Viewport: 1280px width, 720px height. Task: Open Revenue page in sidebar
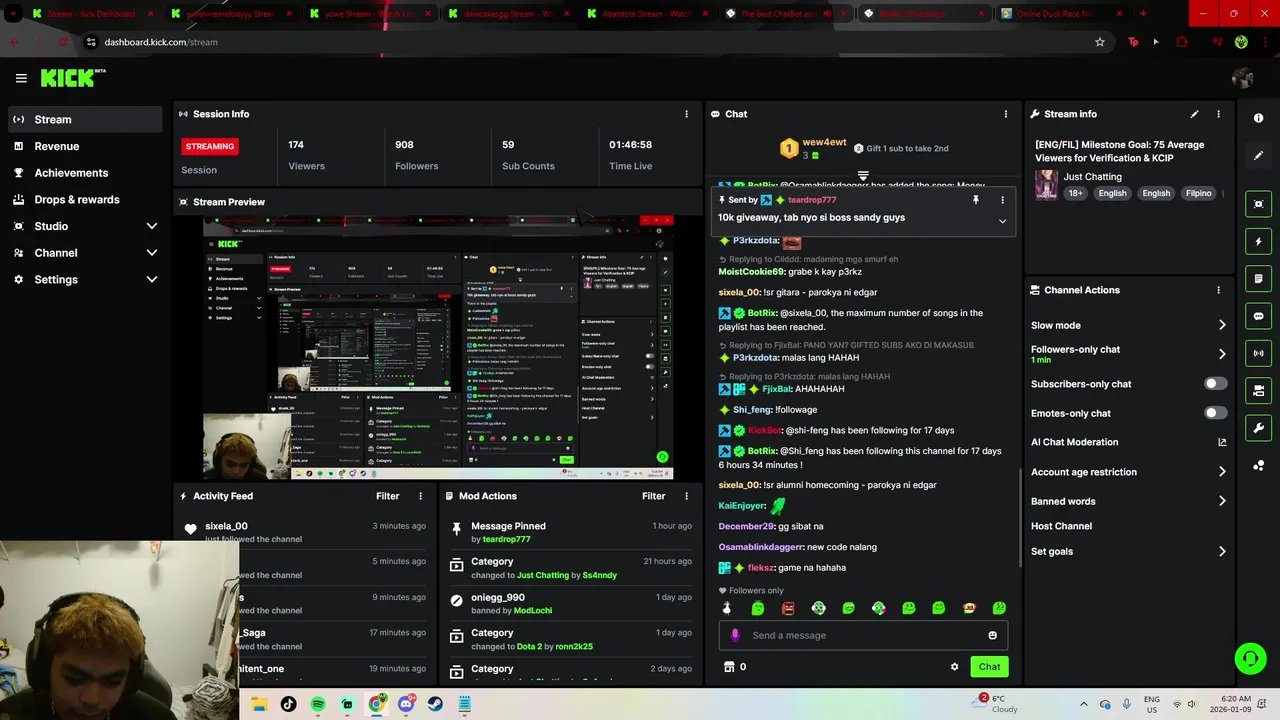(84, 146)
